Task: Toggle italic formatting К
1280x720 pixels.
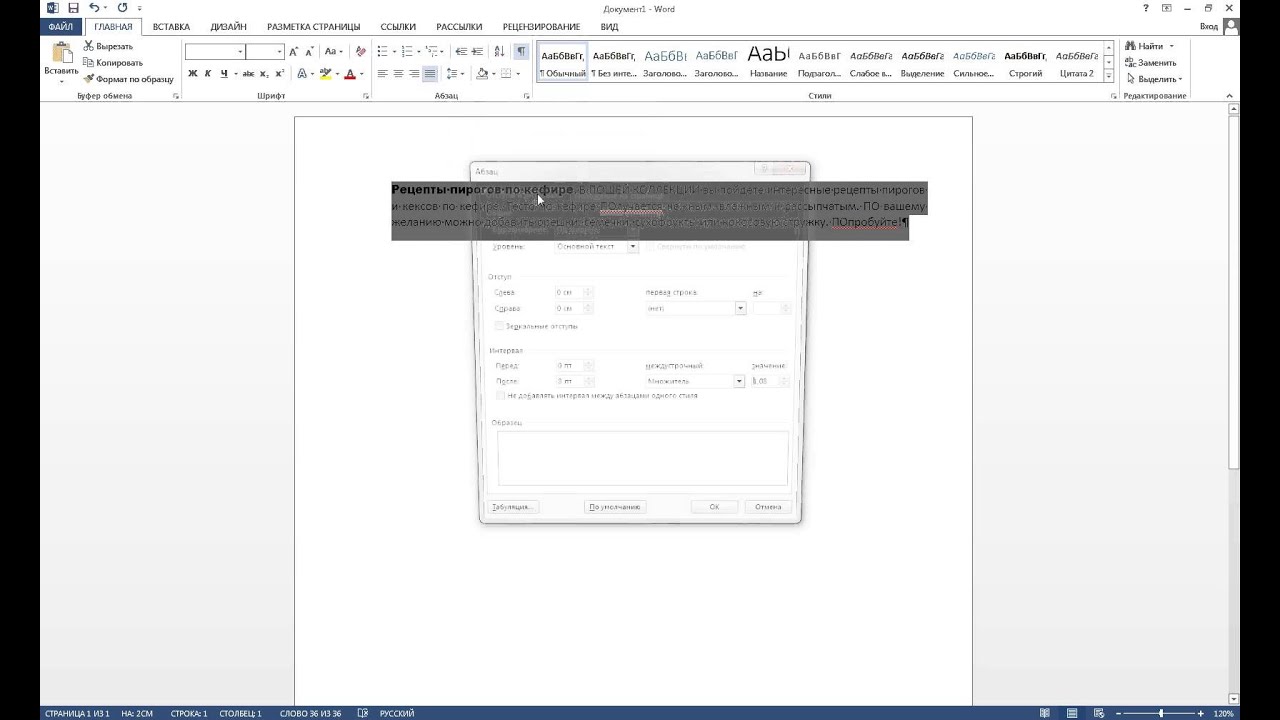Action: tap(208, 73)
